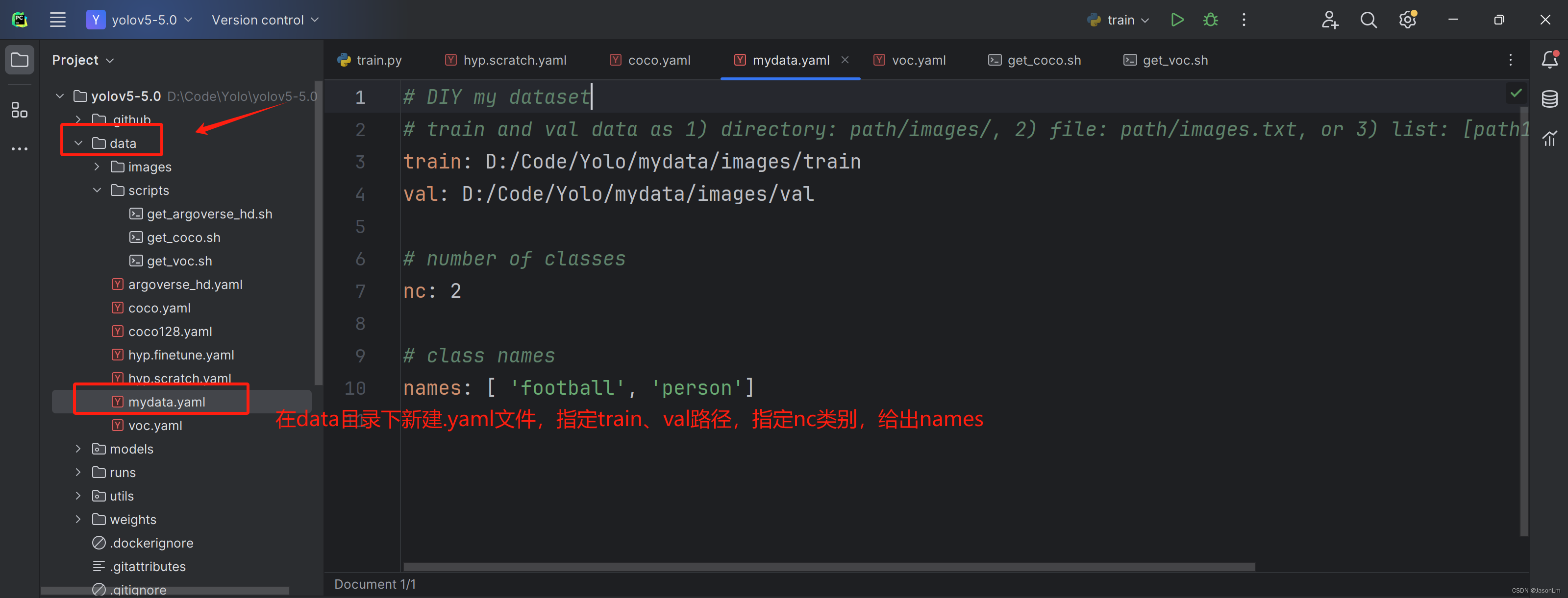1568x598 pixels.
Task: Select coco128.yaml file
Action: click(x=162, y=331)
